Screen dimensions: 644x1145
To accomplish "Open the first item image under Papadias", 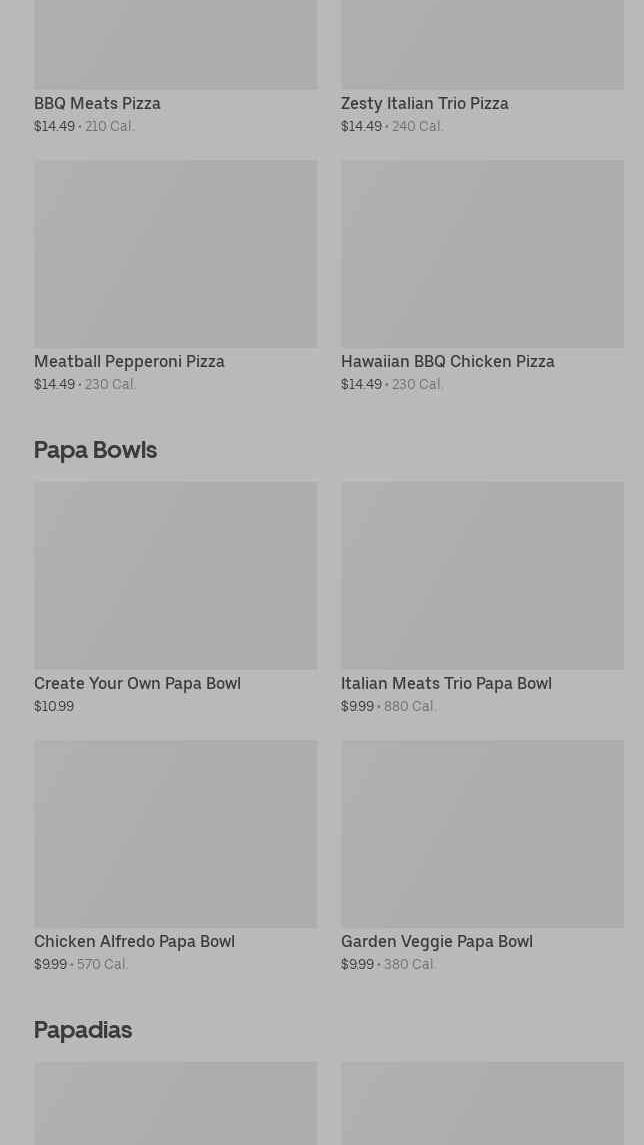I will point(175,1103).
